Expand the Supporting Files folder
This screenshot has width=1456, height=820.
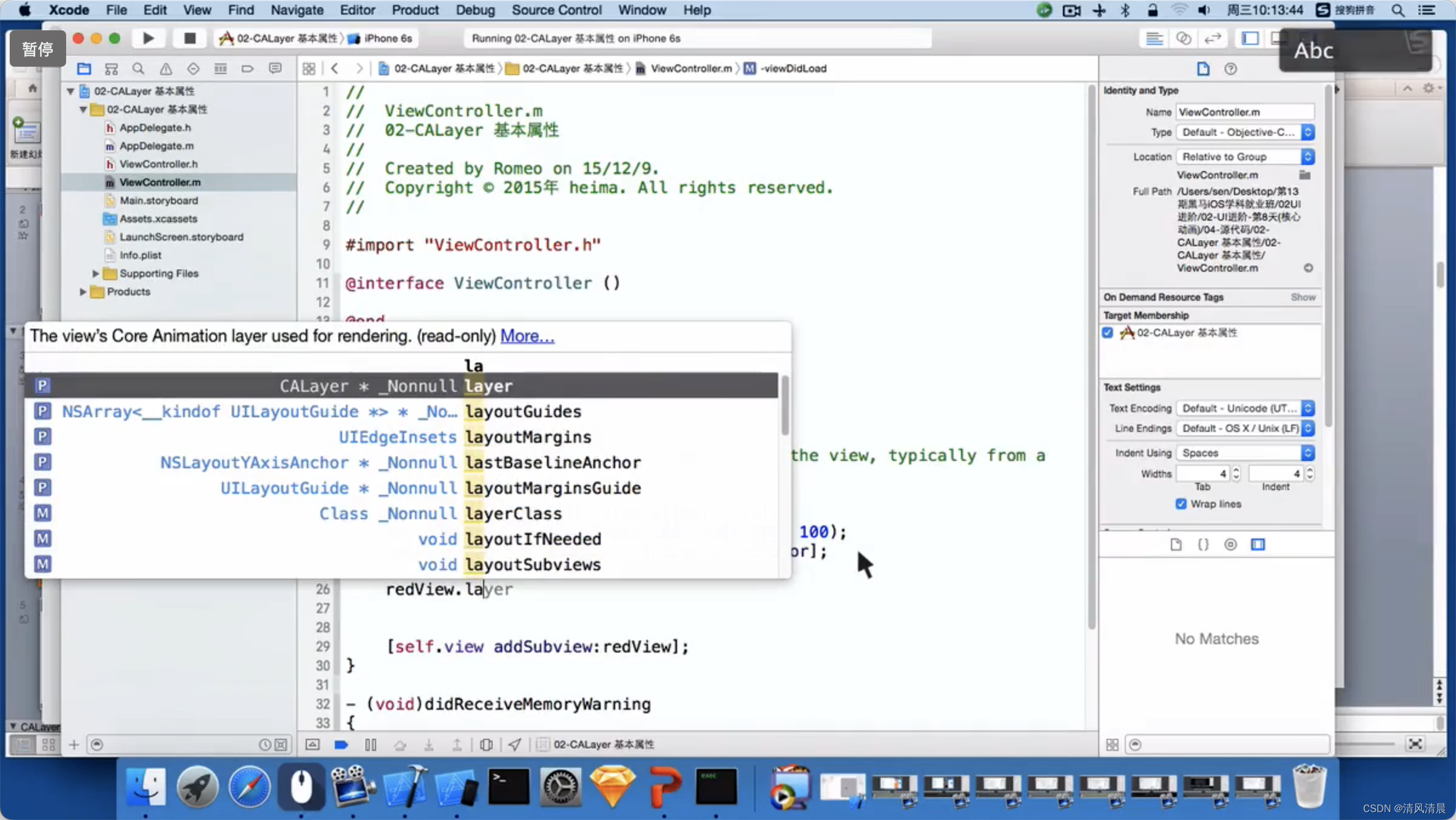(x=95, y=274)
